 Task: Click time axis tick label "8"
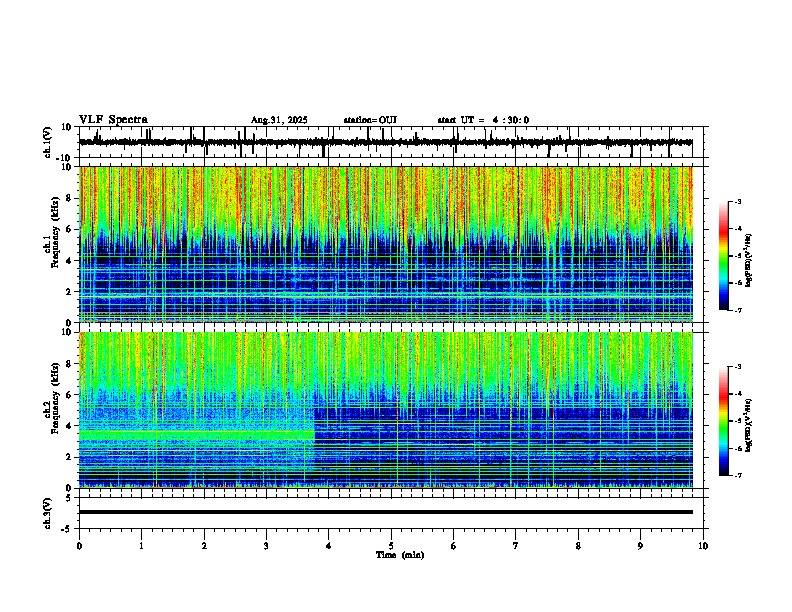(x=578, y=546)
